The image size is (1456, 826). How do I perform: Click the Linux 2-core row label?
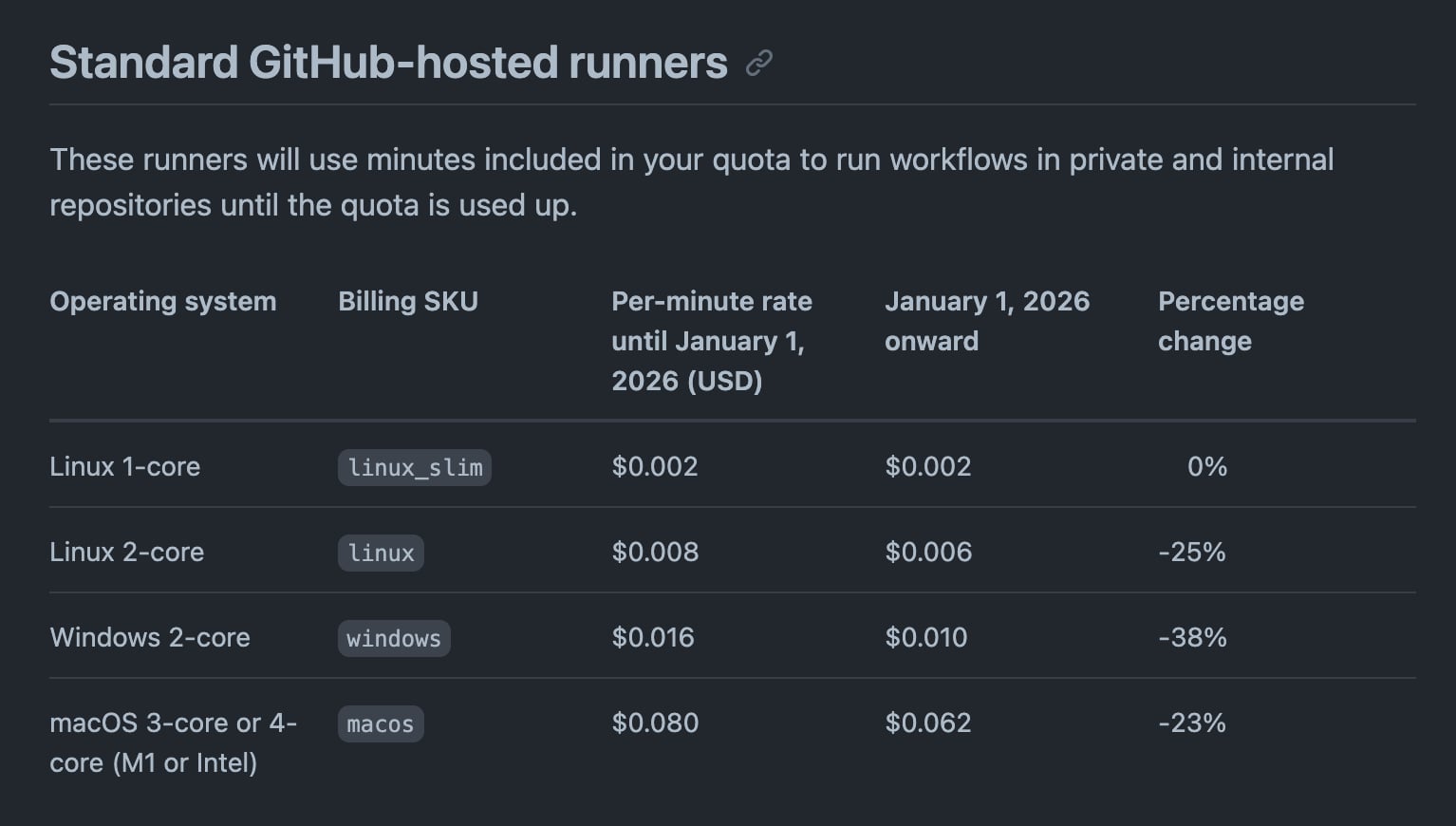click(126, 552)
